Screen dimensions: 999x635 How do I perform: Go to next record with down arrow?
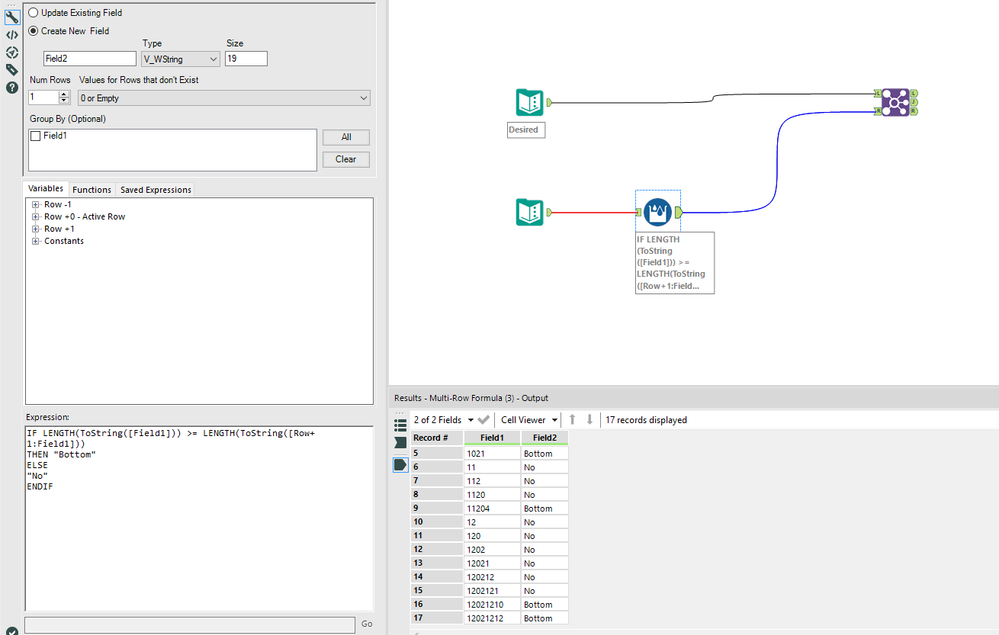589,420
